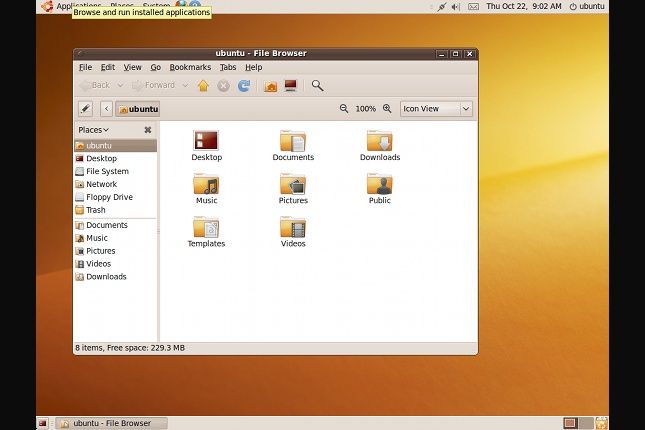645x430 pixels.
Task: Click the Back navigation button
Action: pos(95,85)
